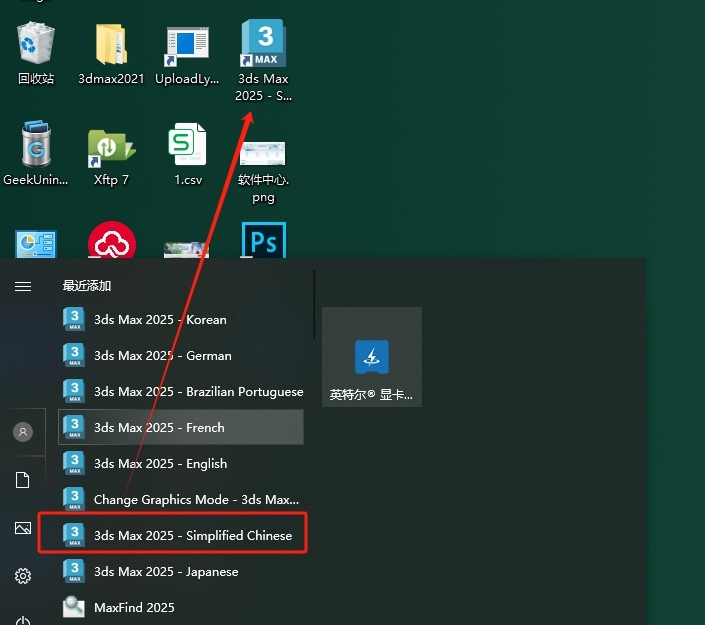Select 3ds Max 2025 - S... desktop shortcut
This screenshot has height=625, width=705.
tap(263, 61)
